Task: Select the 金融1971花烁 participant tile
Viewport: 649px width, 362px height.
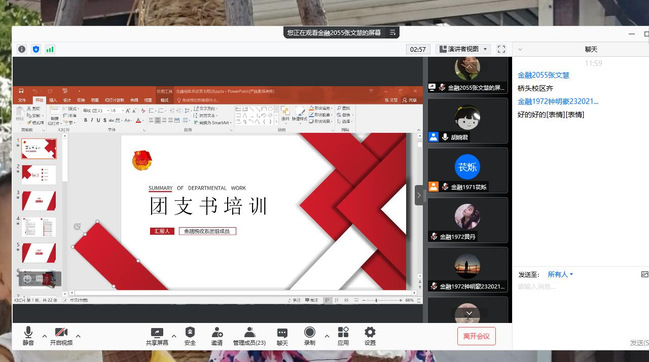Action: pos(468,170)
